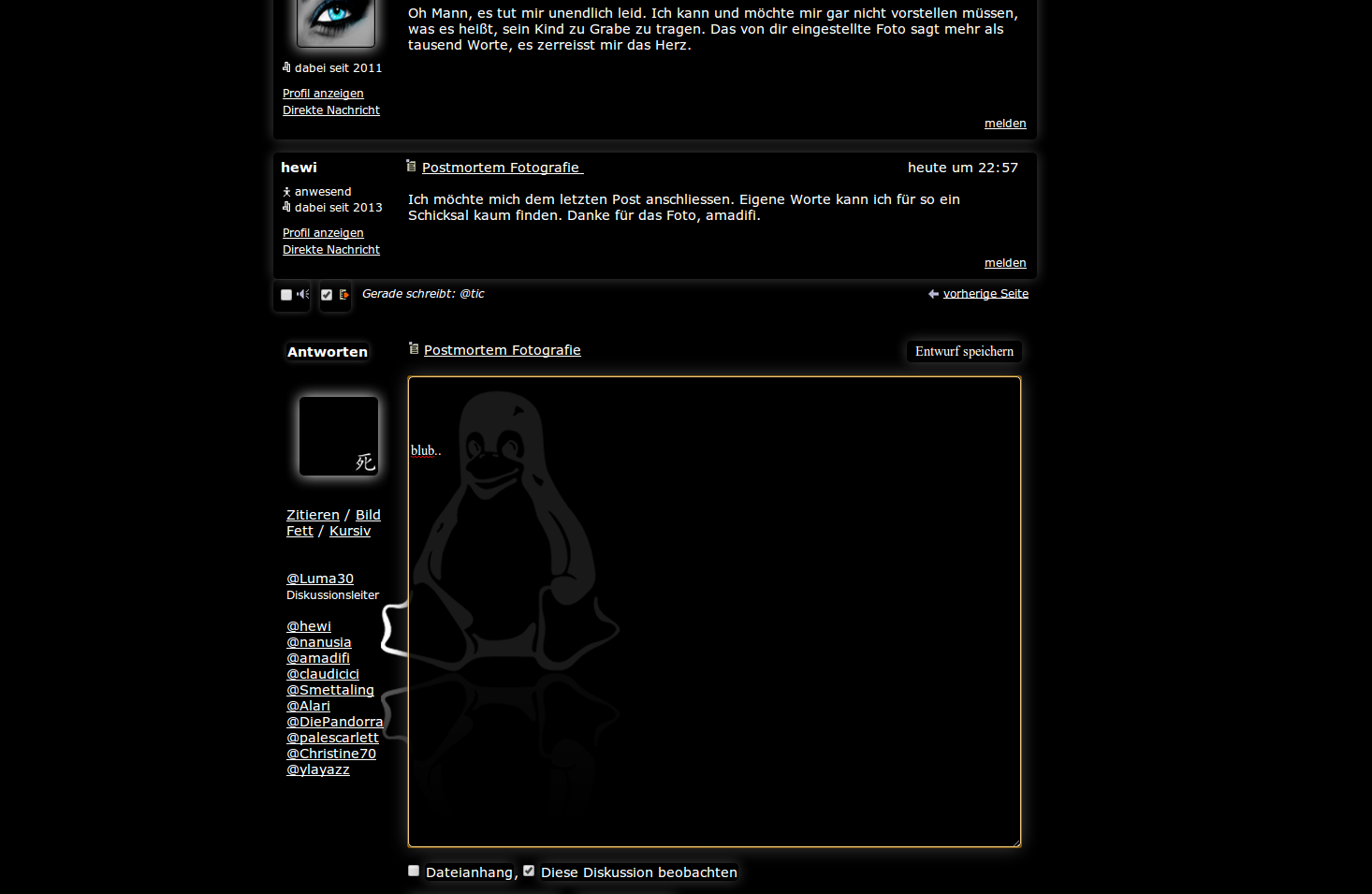Screen dimensions: 1372x894
Task: Click the 'Gerade schreibt: @tic' status text
Action: click(423, 294)
